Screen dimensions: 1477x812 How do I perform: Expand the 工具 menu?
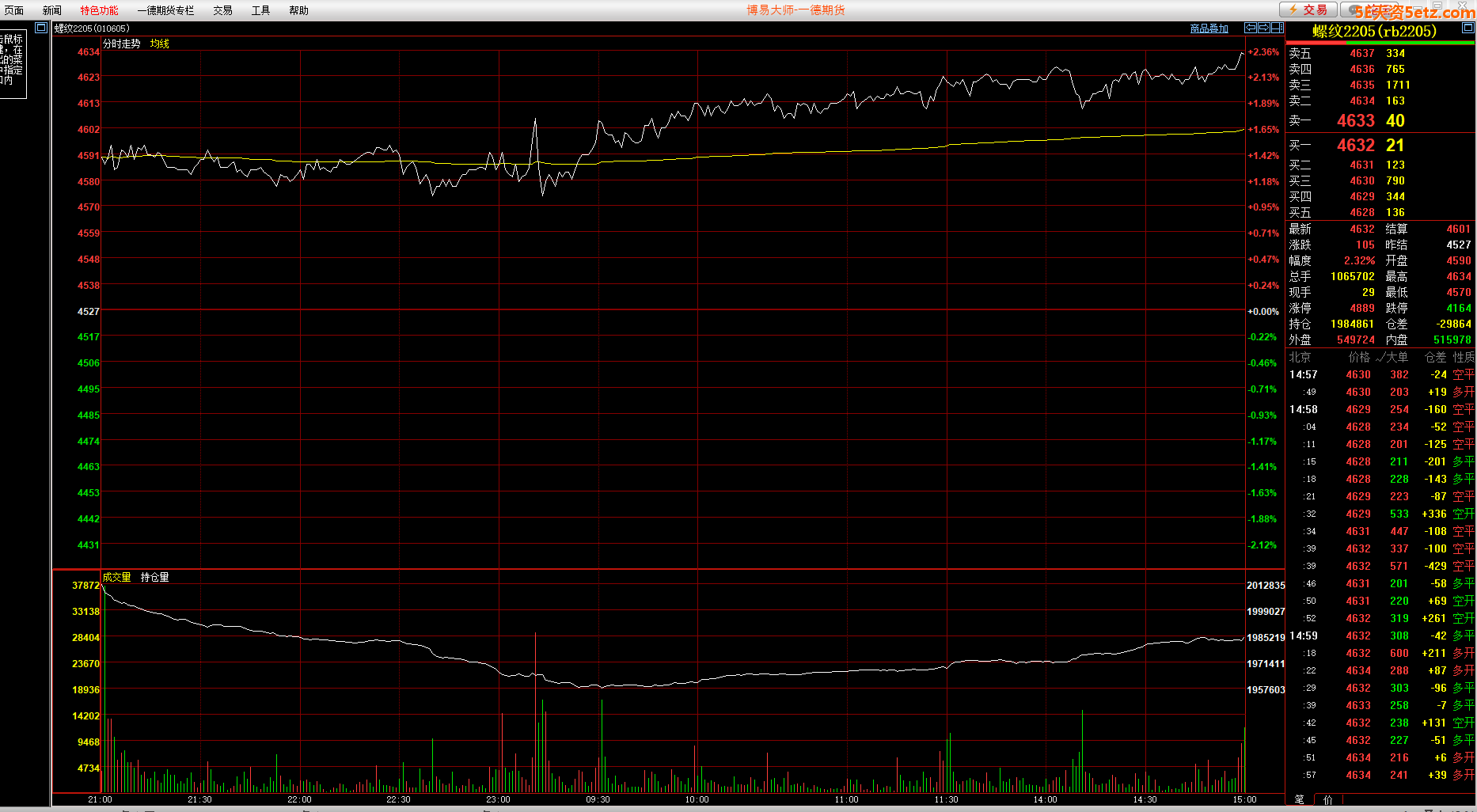point(260,10)
